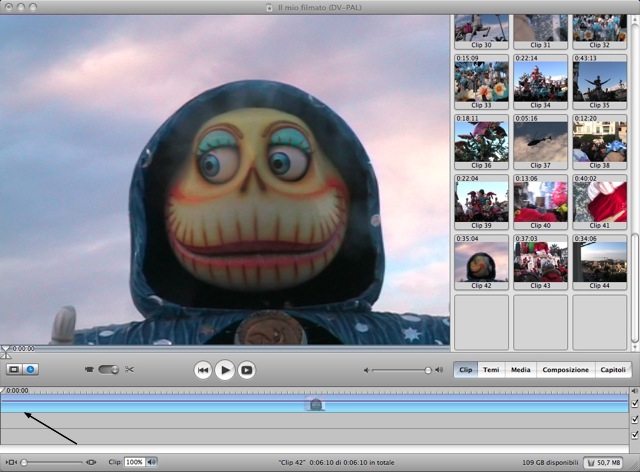Open the trash showing 50,7 MB

(x=603, y=462)
